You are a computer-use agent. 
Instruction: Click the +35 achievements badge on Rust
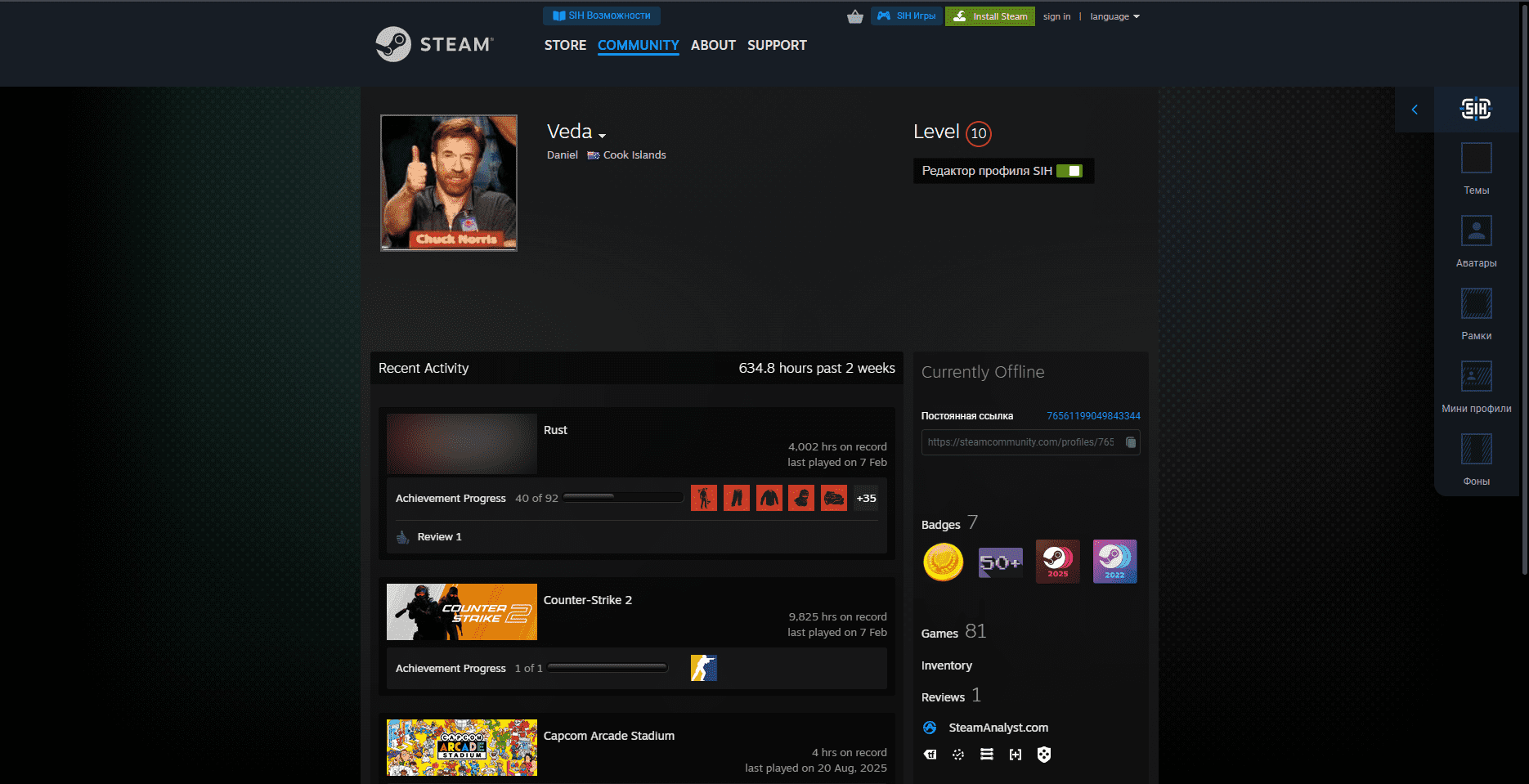coord(865,497)
